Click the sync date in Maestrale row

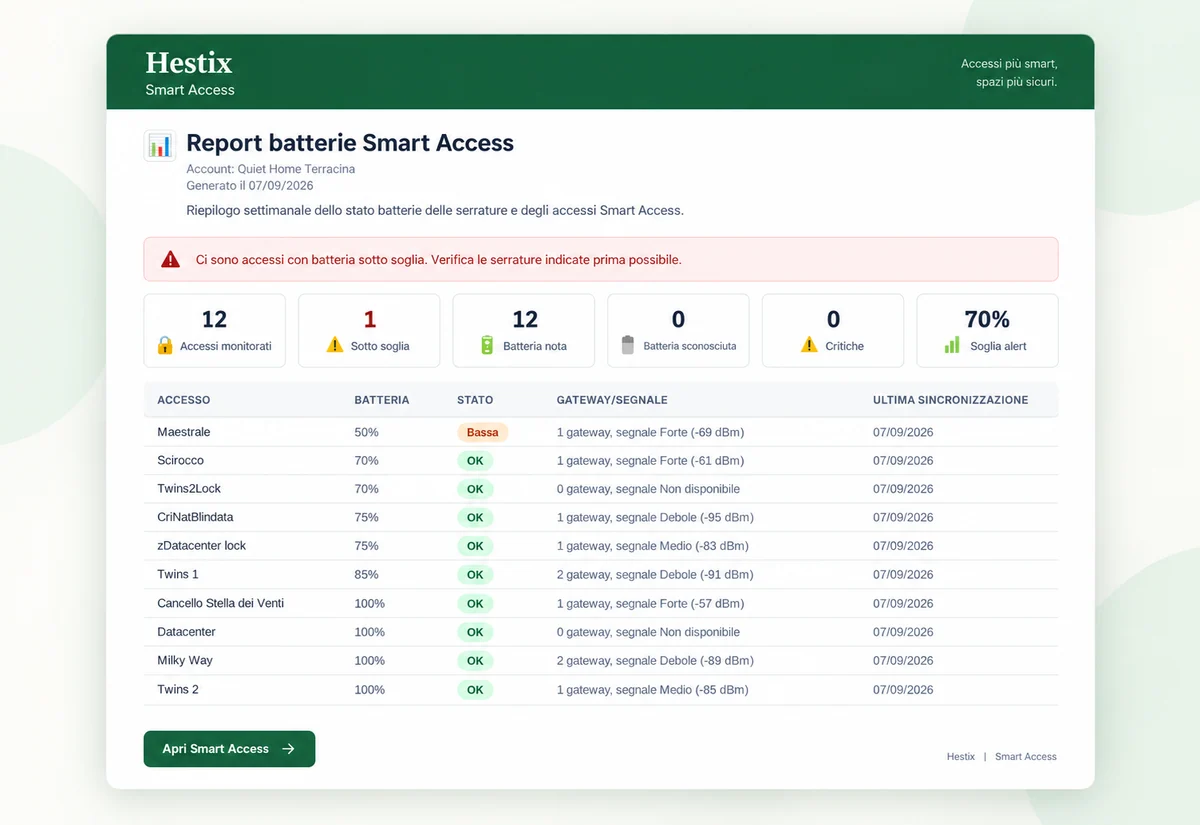(903, 433)
